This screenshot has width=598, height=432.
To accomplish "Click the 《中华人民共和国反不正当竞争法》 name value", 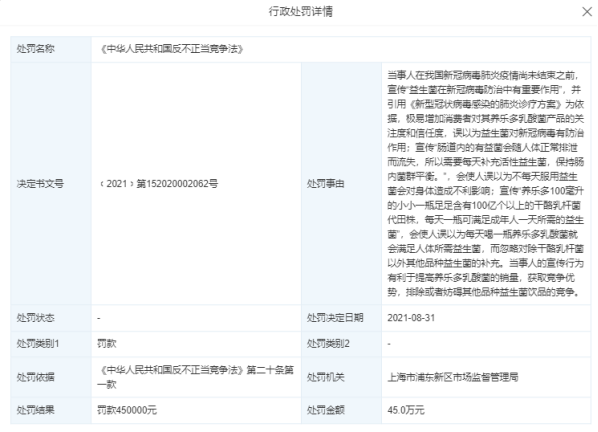I will pyautogui.click(x=171, y=49).
